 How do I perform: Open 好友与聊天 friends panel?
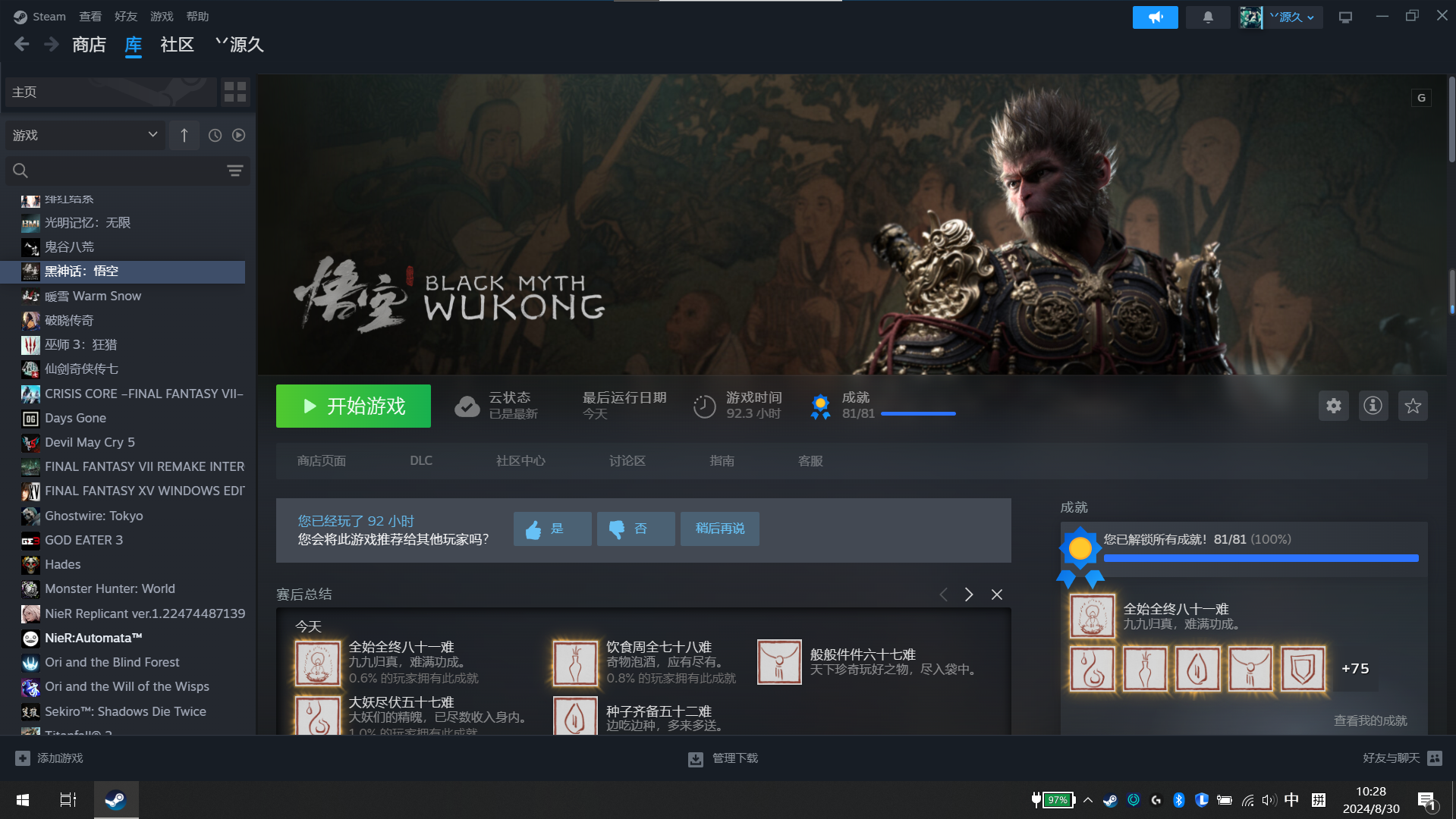point(1402,758)
